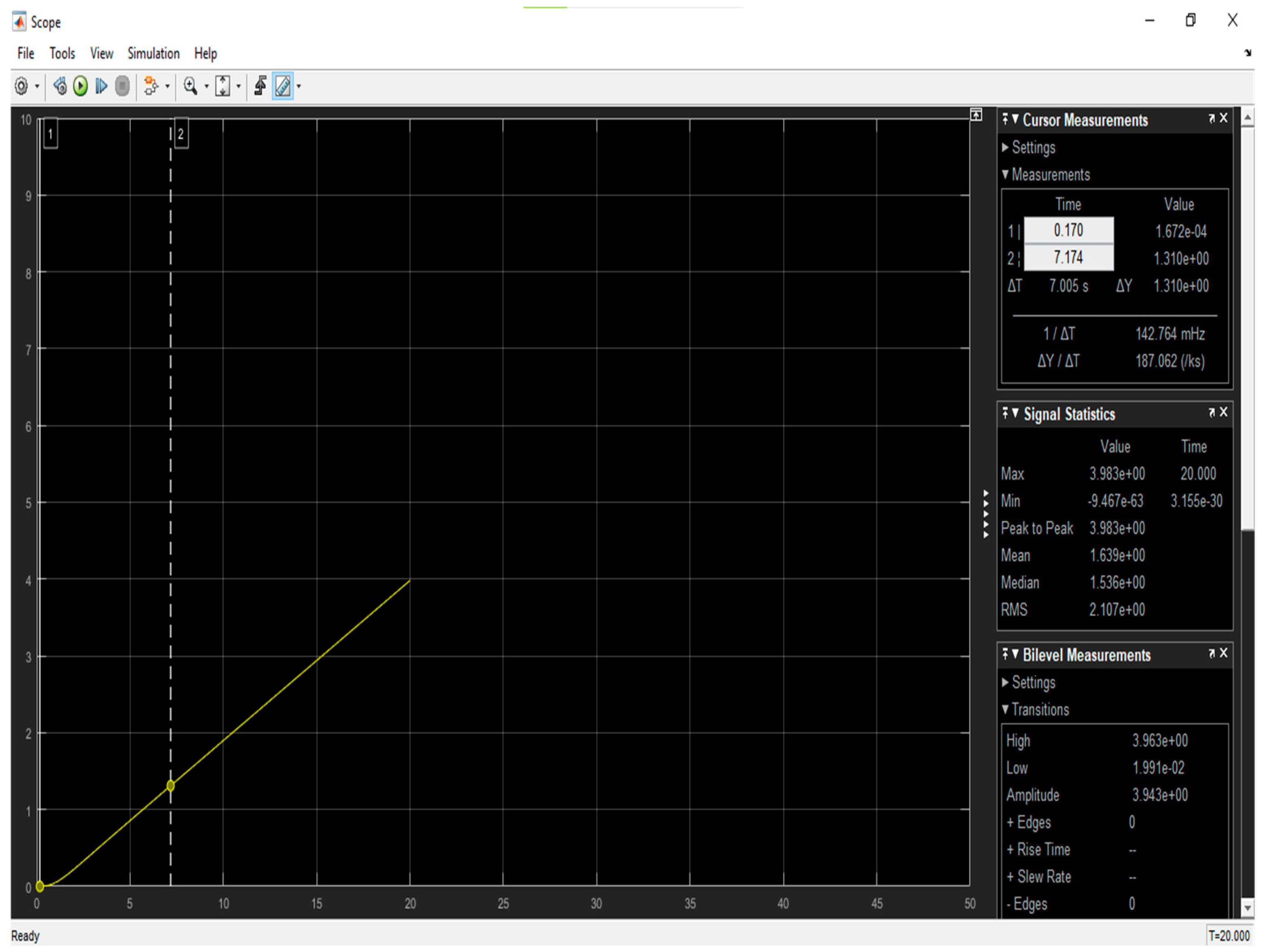Click the measurements panel scrollbar down arrow
The height and width of the screenshot is (952, 1264).
[1247, 908]
